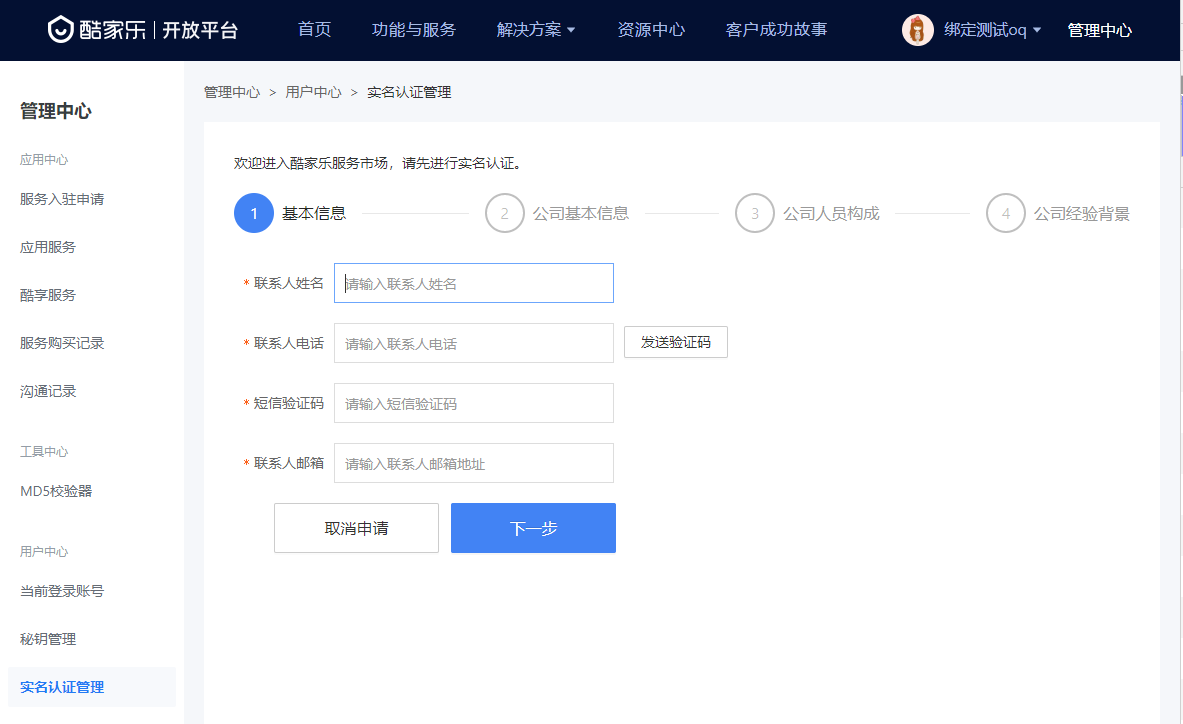The image size is (1183, 724).
Task: Focus the 联系人姓名 input field
Action: click(x=473, y=283)
